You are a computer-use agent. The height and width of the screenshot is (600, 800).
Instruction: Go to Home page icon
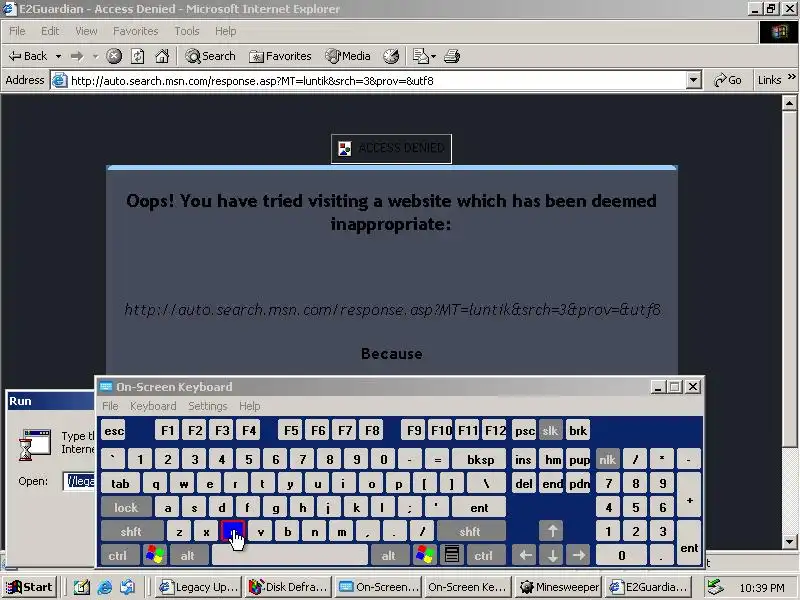pos(162,56)
